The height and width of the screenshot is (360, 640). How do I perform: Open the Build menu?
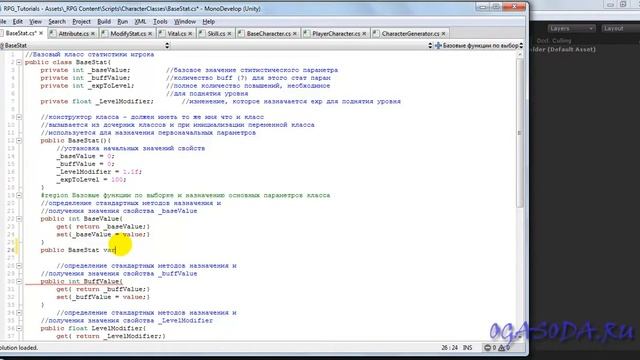pos(104,22)
